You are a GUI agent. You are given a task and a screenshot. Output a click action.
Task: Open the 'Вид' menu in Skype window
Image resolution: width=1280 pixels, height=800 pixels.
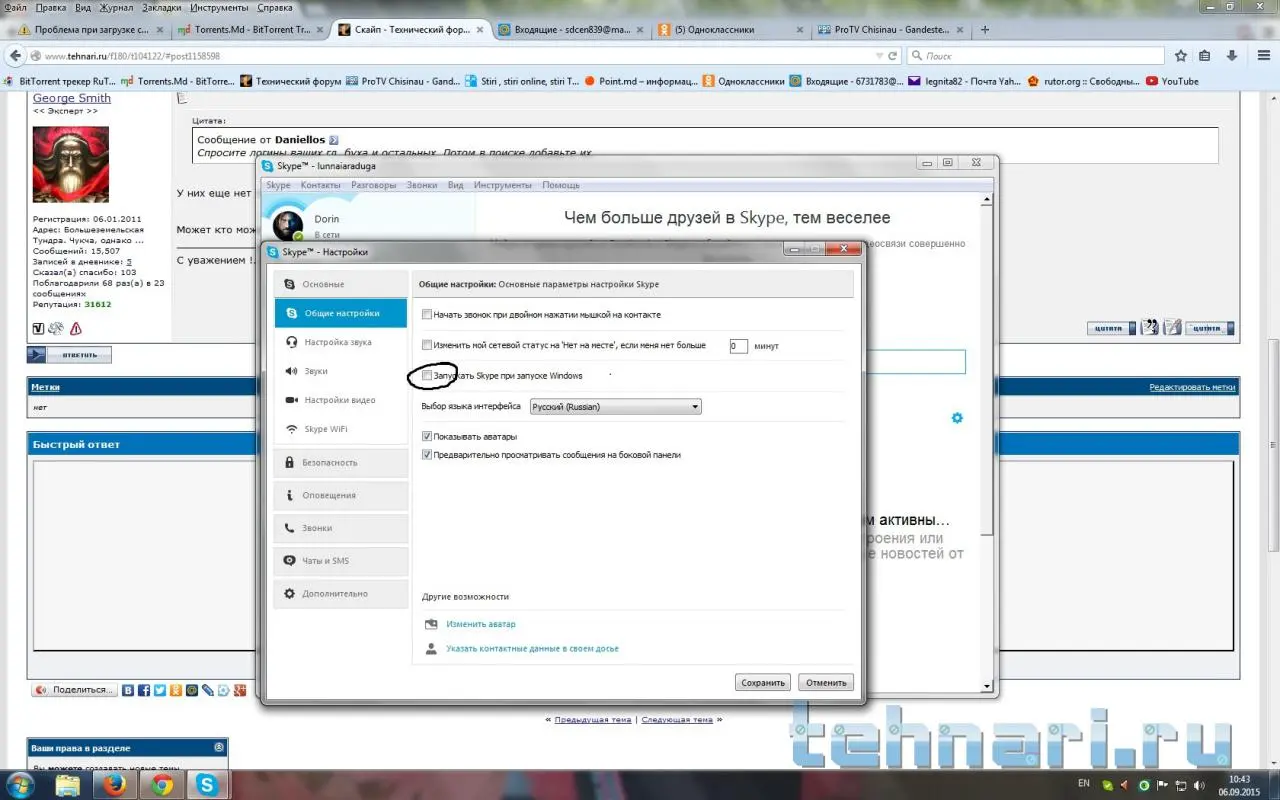pos(456,185)
